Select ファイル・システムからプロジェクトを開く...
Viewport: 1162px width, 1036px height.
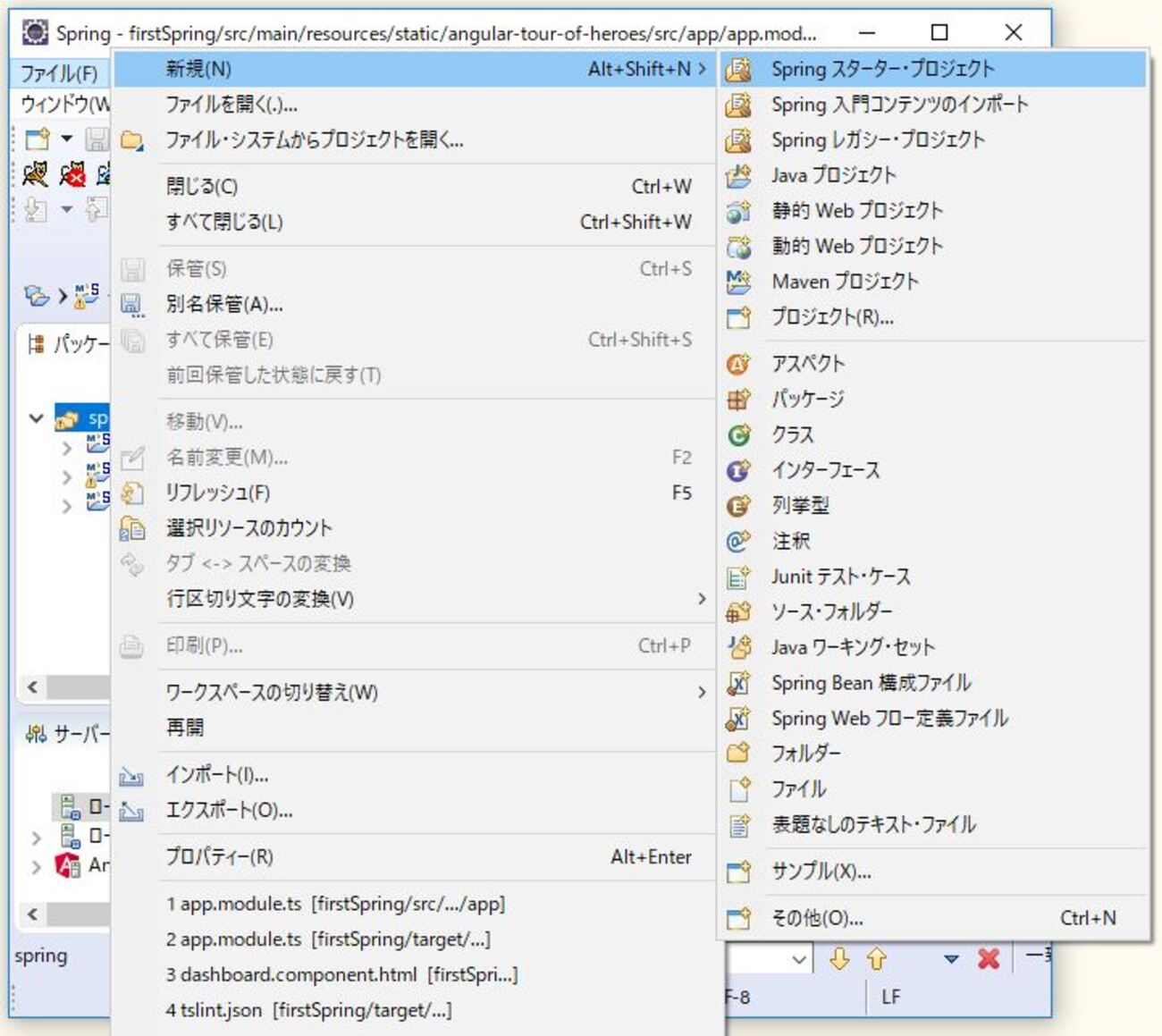[x=414, y=140]
